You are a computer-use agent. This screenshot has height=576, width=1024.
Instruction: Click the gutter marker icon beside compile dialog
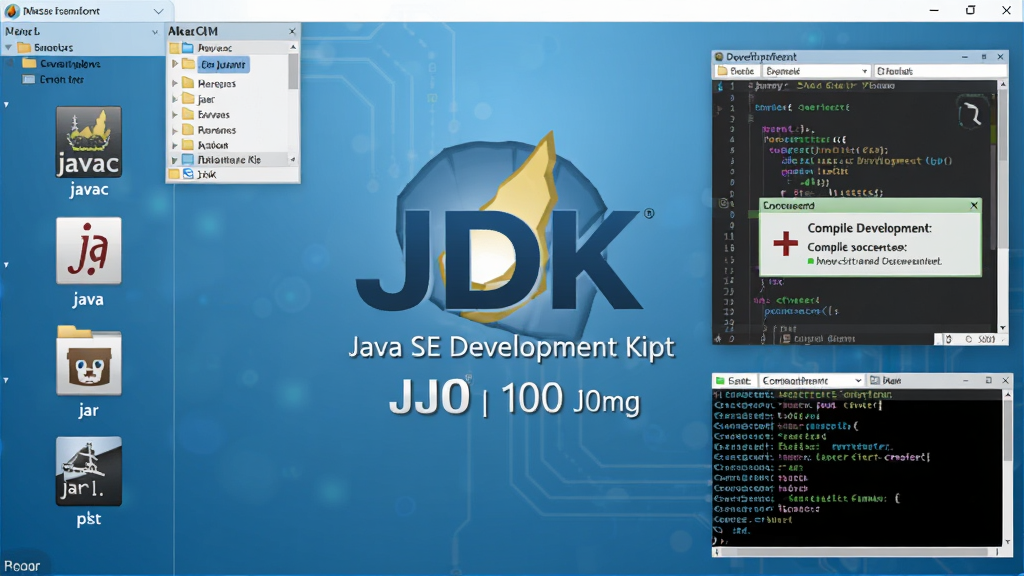pos(723,203)
